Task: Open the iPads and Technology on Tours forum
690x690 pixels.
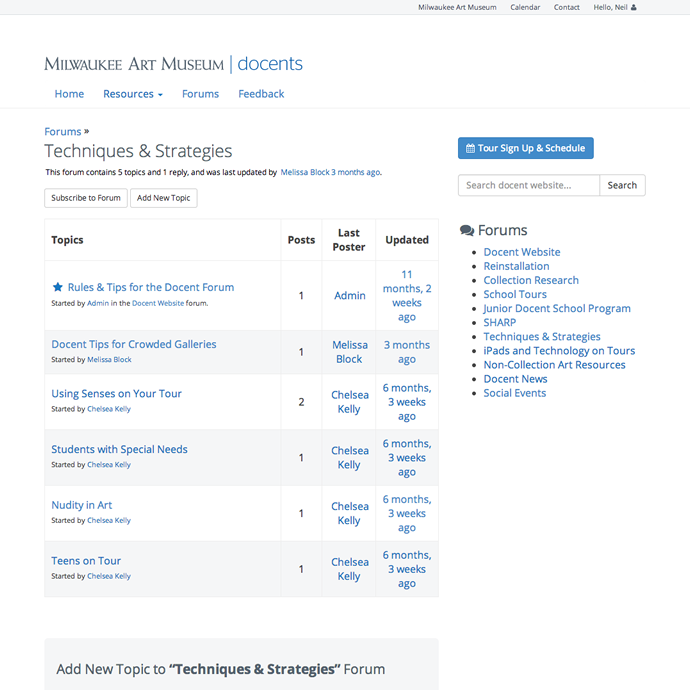Action: [559, 351]
